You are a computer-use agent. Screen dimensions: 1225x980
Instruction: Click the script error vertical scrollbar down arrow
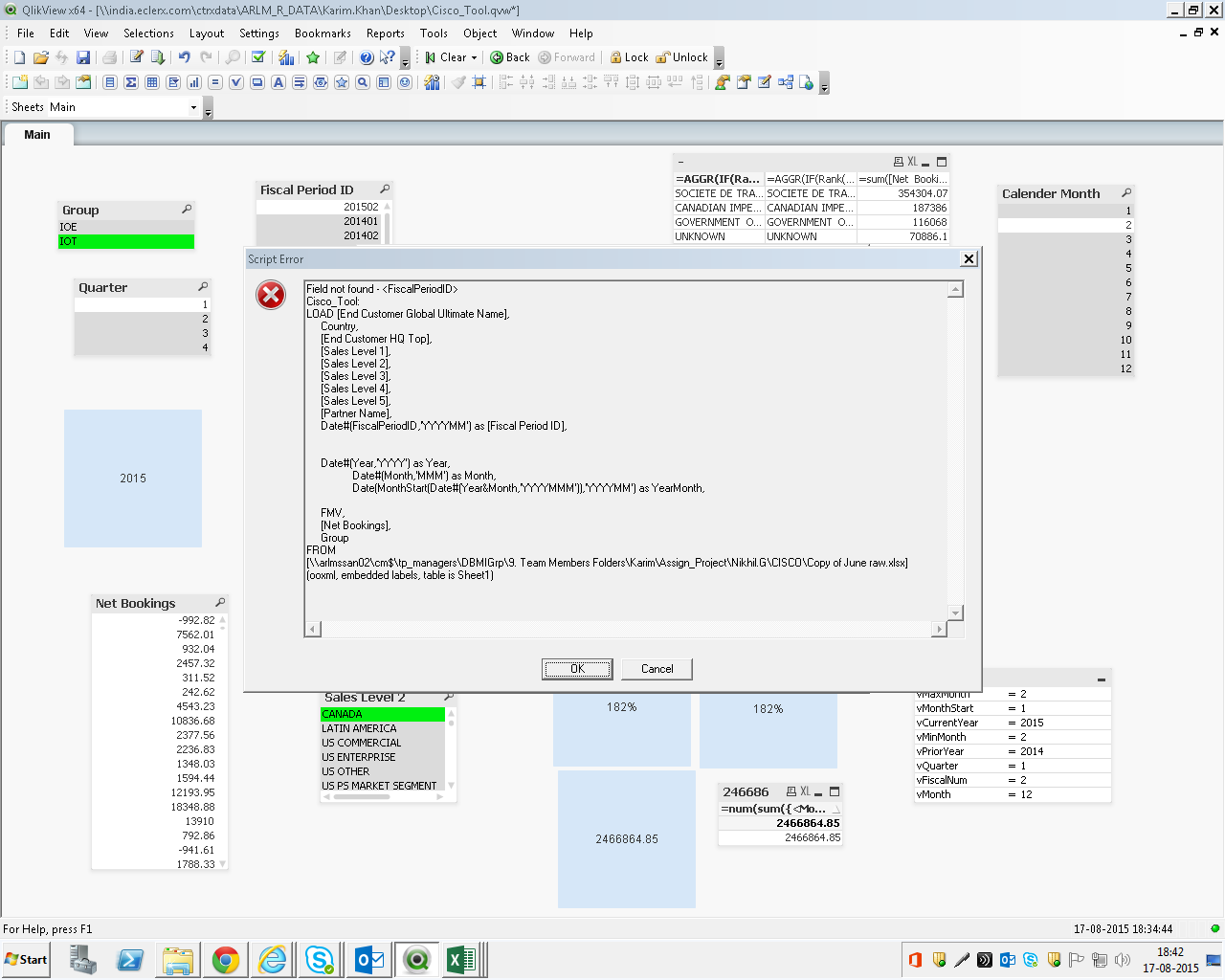click(955, 612)
